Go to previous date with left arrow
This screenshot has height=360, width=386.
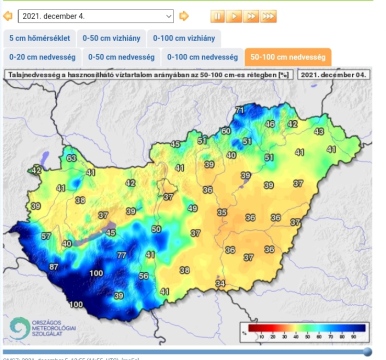pos(8,16)
